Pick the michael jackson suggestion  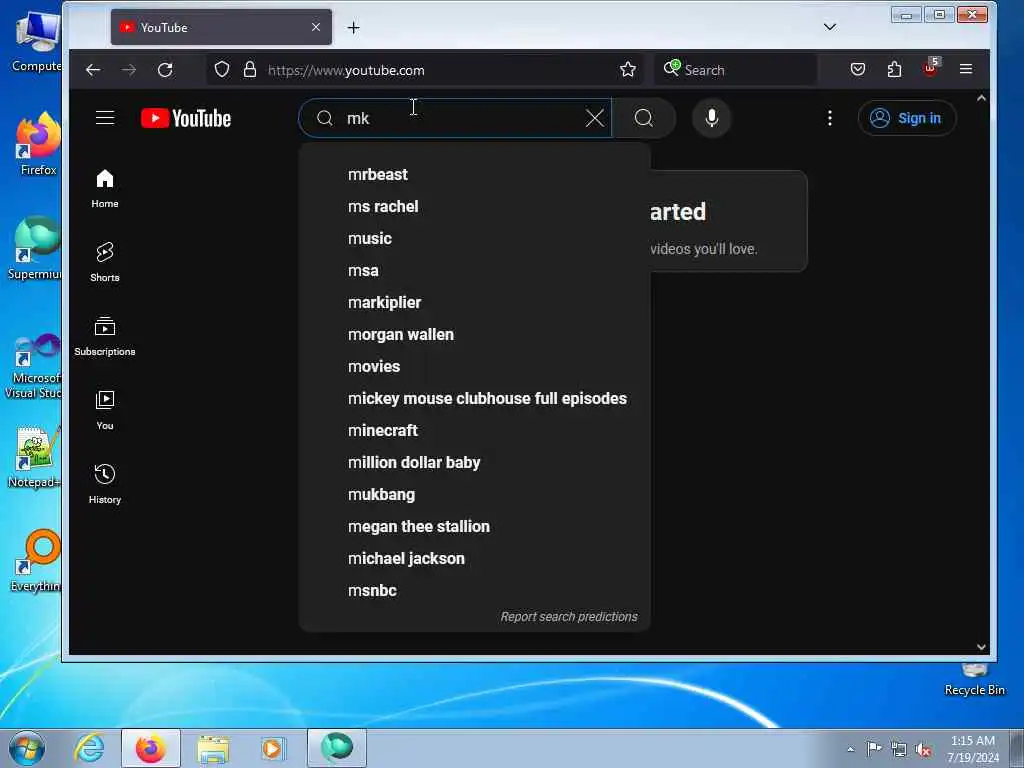point(475,558)
